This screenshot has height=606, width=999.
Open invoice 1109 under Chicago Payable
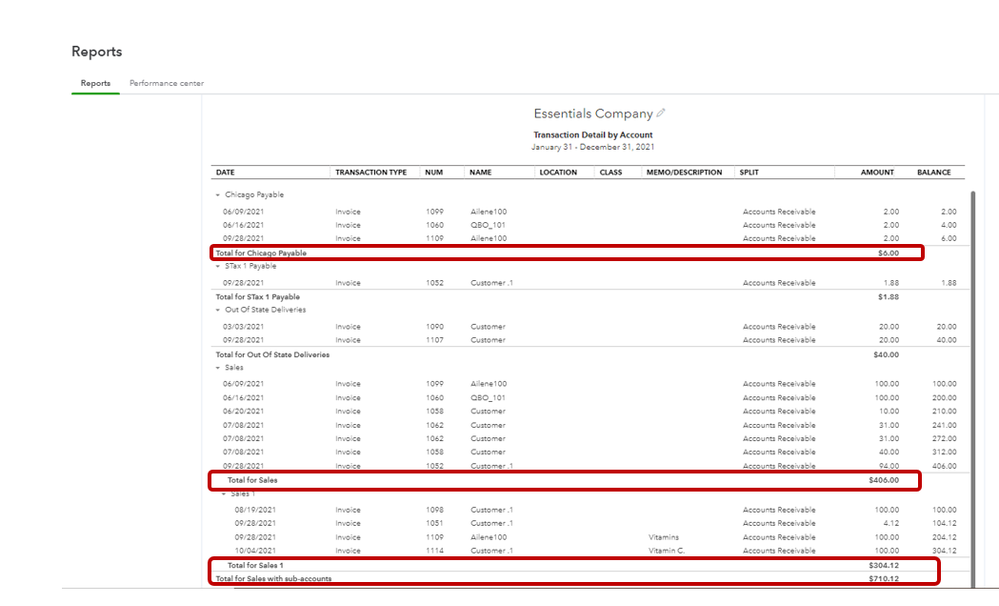pos(589,238)
